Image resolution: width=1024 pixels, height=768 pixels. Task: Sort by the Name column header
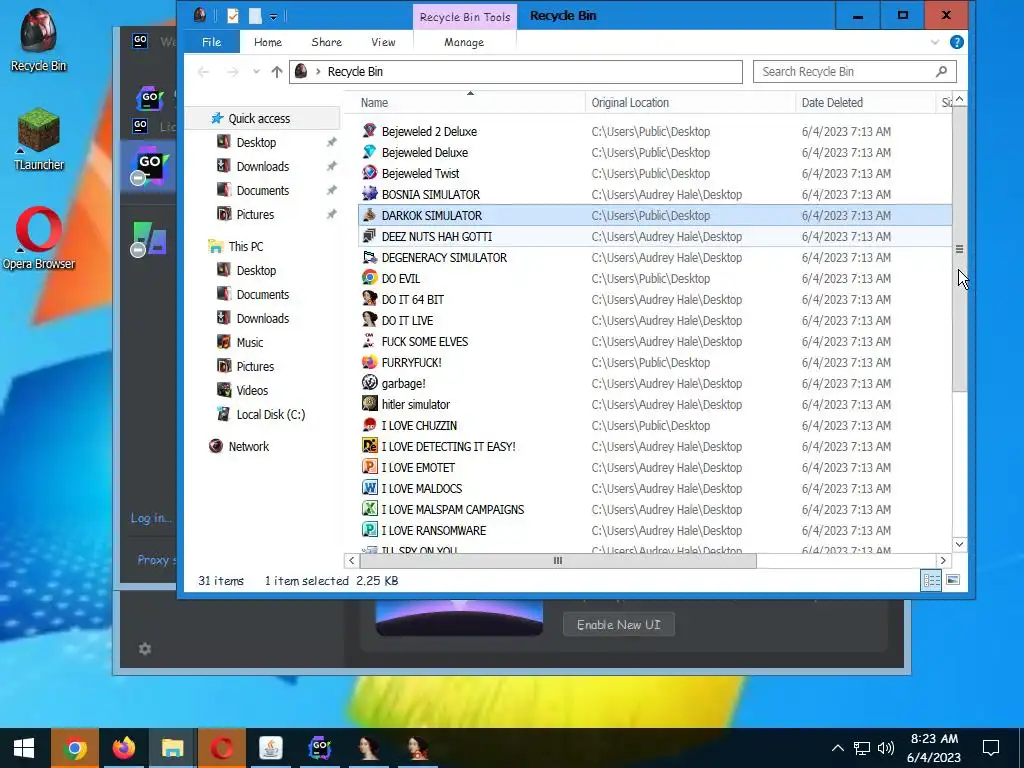[470, 103]
